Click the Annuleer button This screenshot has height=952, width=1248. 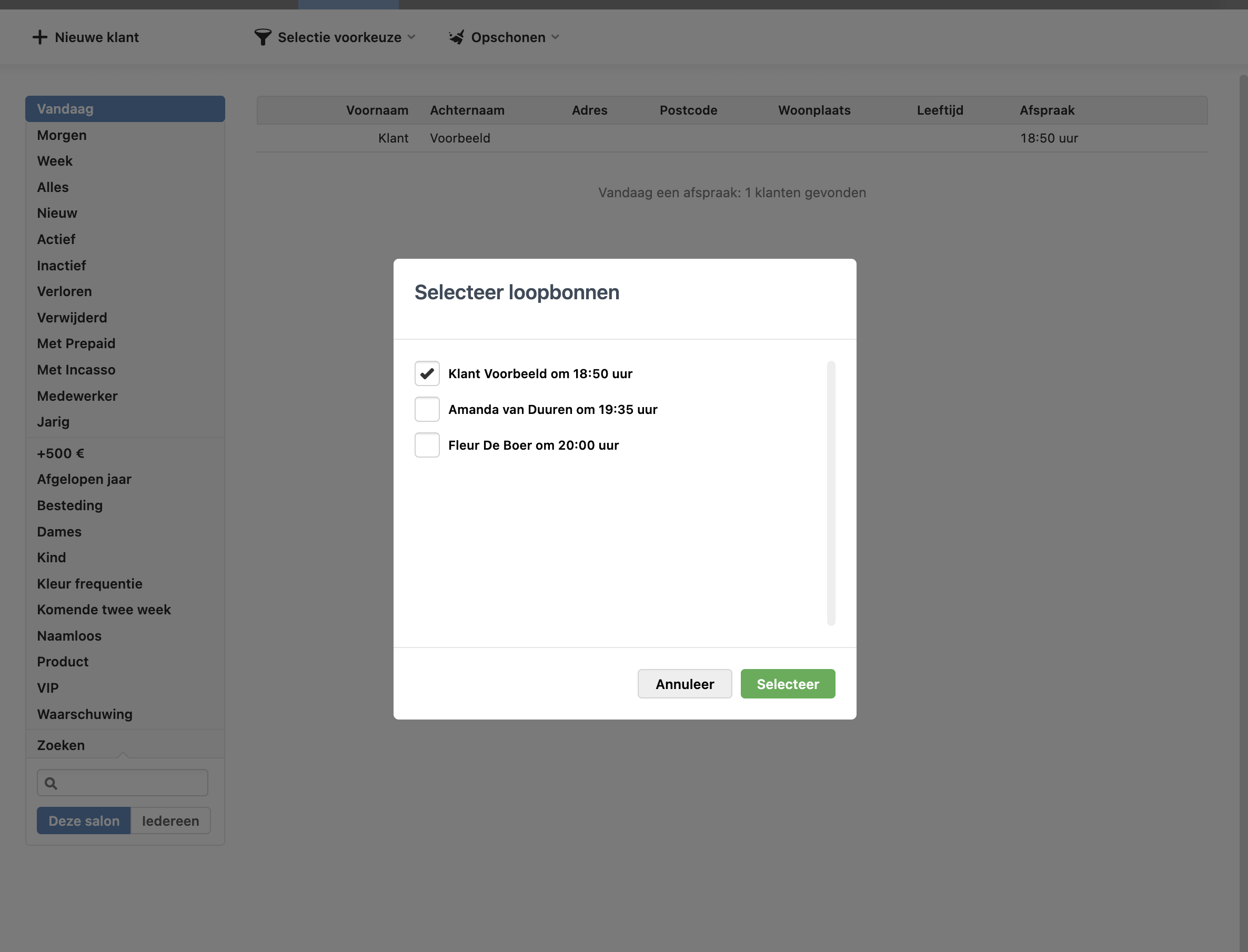(x=684, y=684)
